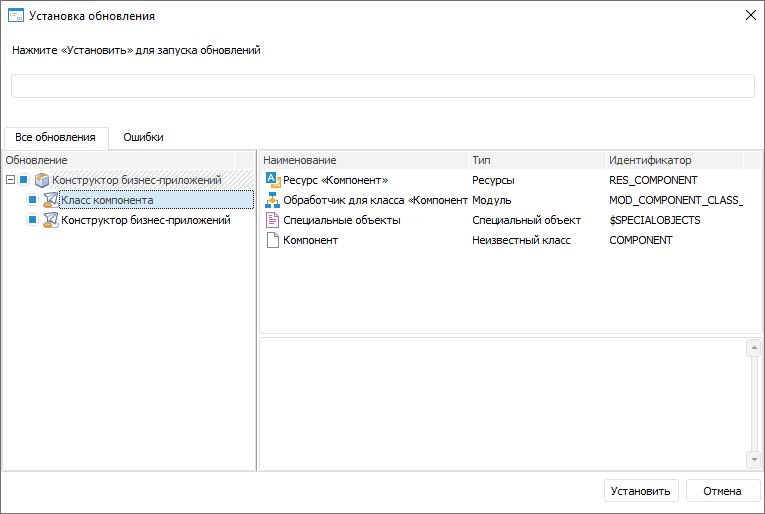The height and width of the screenshot is (514, 765).
Task: Click the «Отмена» button
Action: point(722,491)
